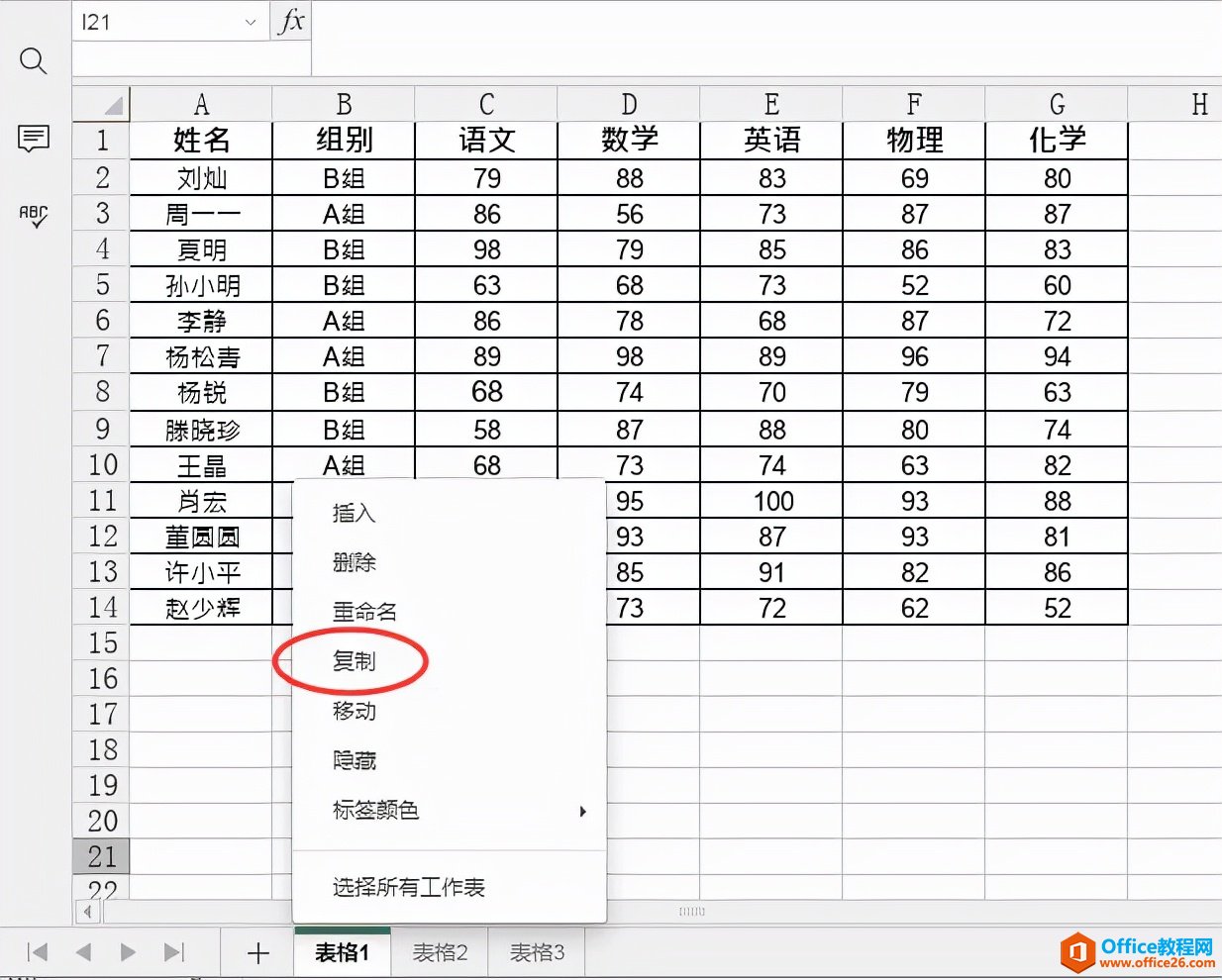The width and height of the screenshot is (1222, 980).
Task: Switch to the 表格2 sheet tab
Action: tap(439, 952)
